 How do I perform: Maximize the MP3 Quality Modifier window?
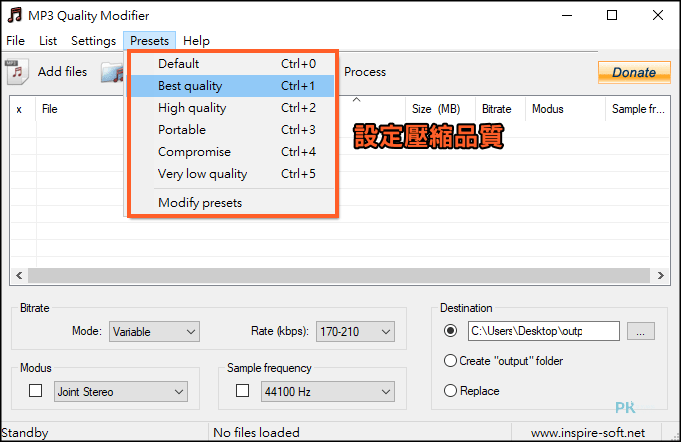(612, 16)
